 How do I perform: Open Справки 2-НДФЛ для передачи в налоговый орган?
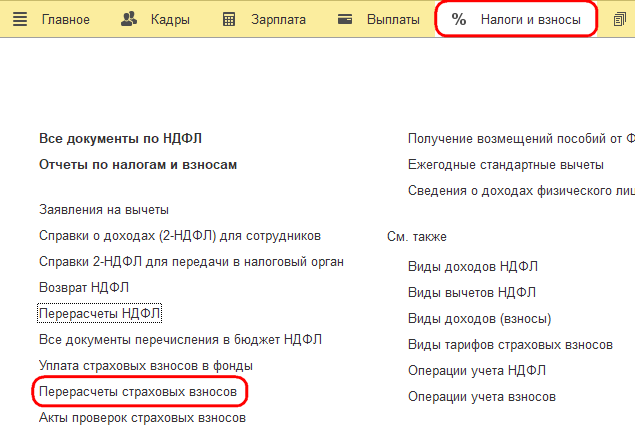tap(191, 262)
